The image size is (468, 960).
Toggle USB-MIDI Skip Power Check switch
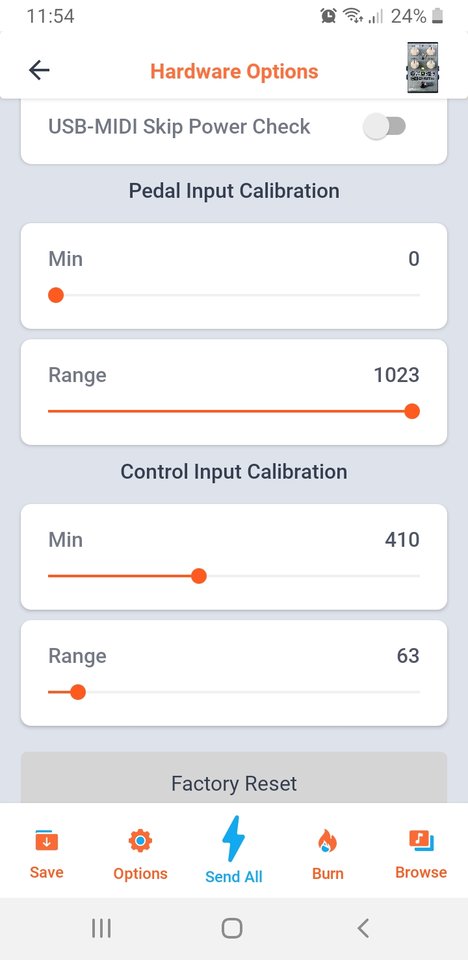coord(384,127)
